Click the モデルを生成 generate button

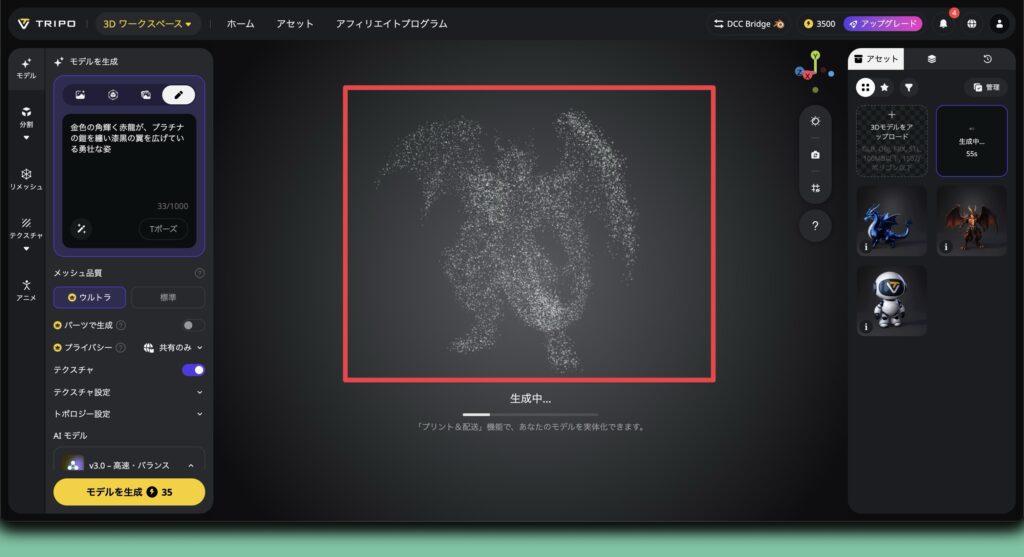pyautogui.click(x=129, y=492)
